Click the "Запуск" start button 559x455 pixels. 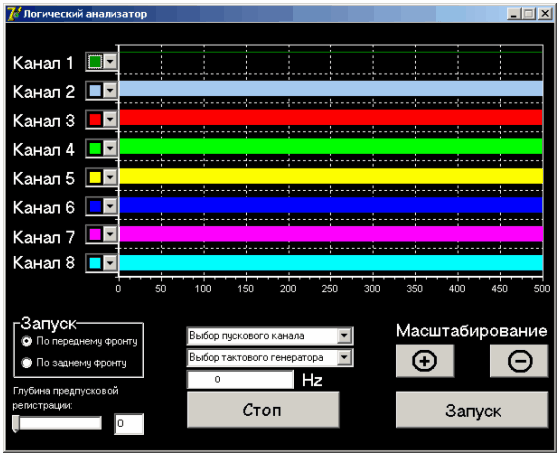(x=472, y=410)
